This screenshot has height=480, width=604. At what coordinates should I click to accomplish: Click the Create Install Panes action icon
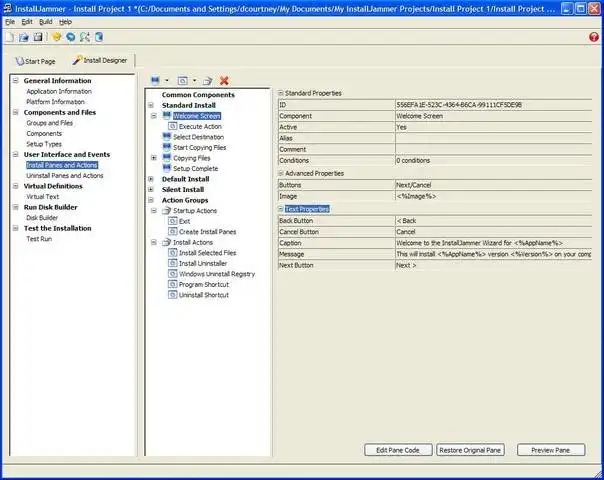tap(173, 232)
